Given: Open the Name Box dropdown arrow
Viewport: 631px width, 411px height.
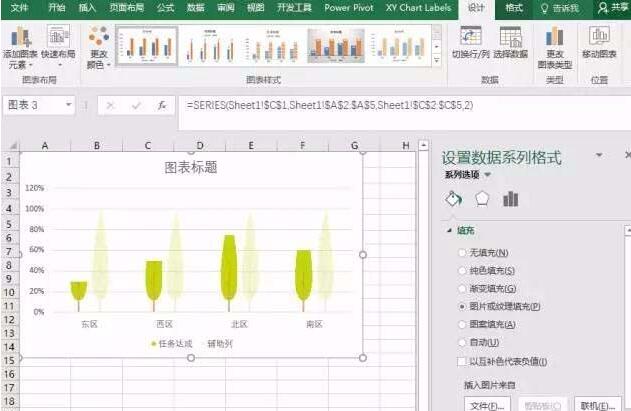Looking at the screenshot, I should click(x=68, y=105).
